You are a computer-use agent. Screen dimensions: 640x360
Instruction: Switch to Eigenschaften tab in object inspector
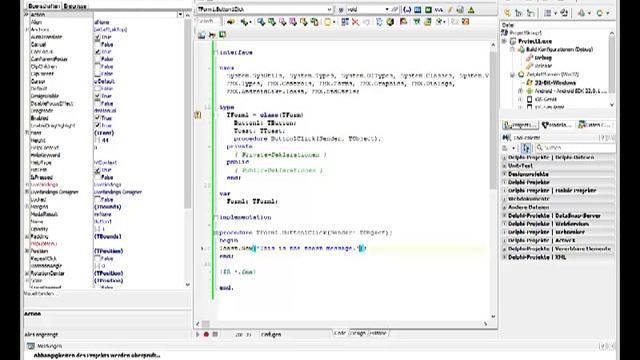pos(44,6)
